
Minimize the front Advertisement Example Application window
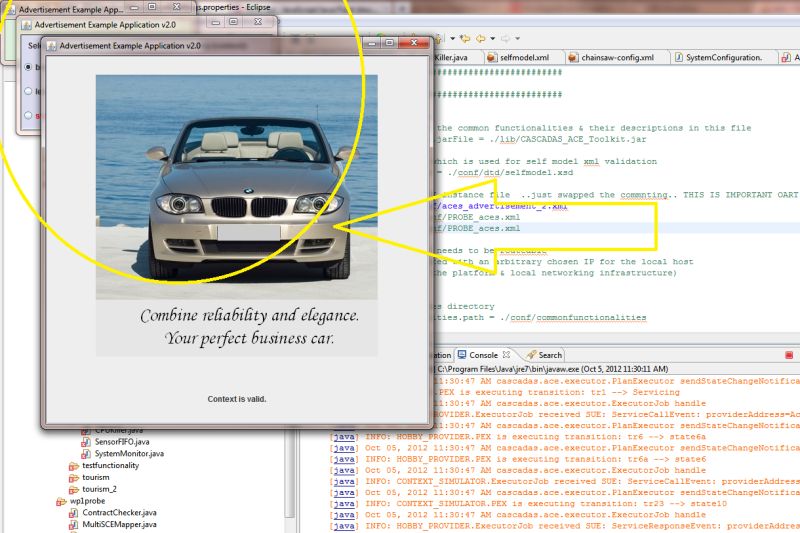tap(373, 43)
